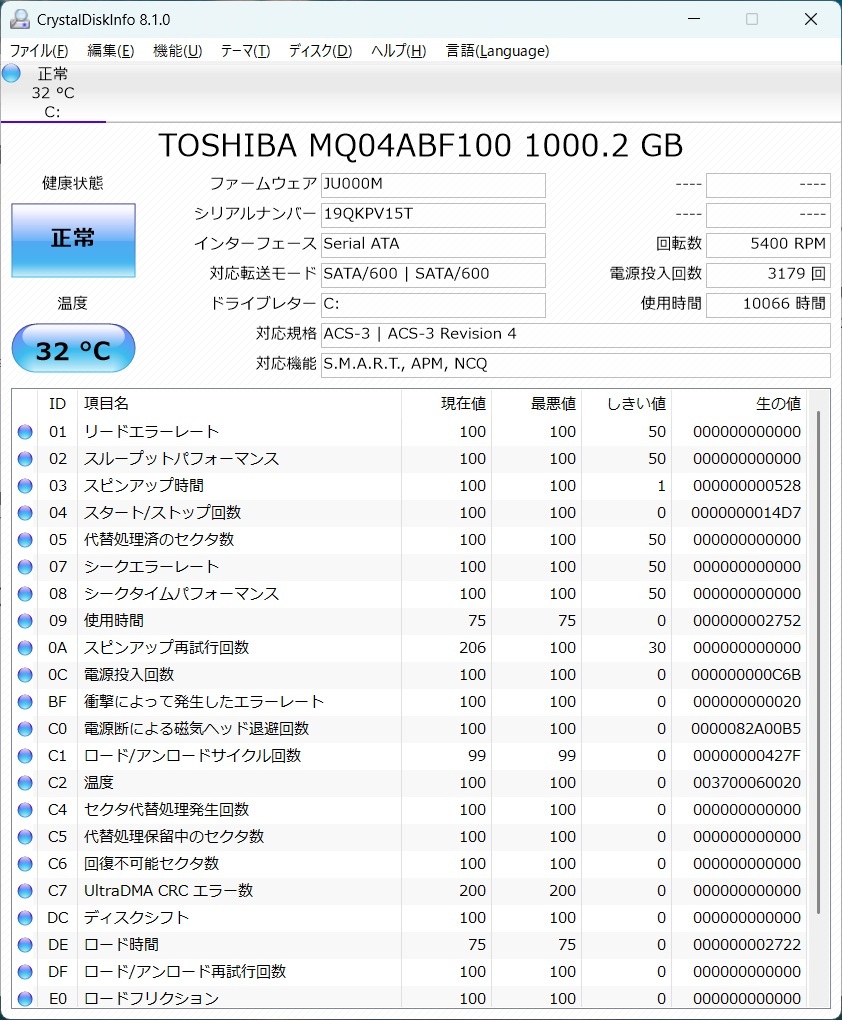Click the status icon for ID 04 row
842x1020 pixels.
[25, 513]
